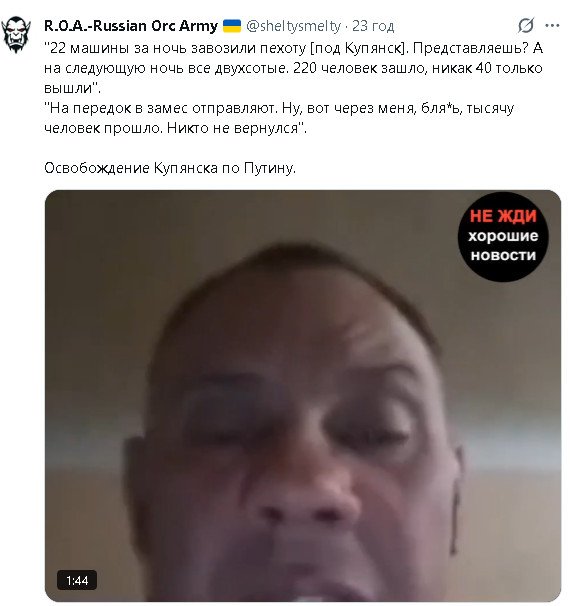Screen dimensions: 570x606
Task: Click the text line "на следующую ночь все двухсотые"
Action: pos(166,68)
